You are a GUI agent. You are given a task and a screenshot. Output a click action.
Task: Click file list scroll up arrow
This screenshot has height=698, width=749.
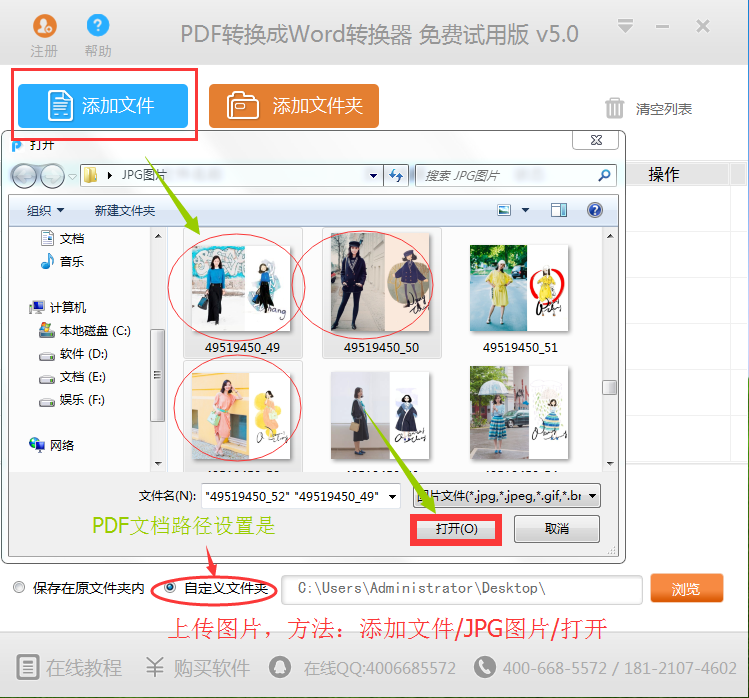click(610, 236)
